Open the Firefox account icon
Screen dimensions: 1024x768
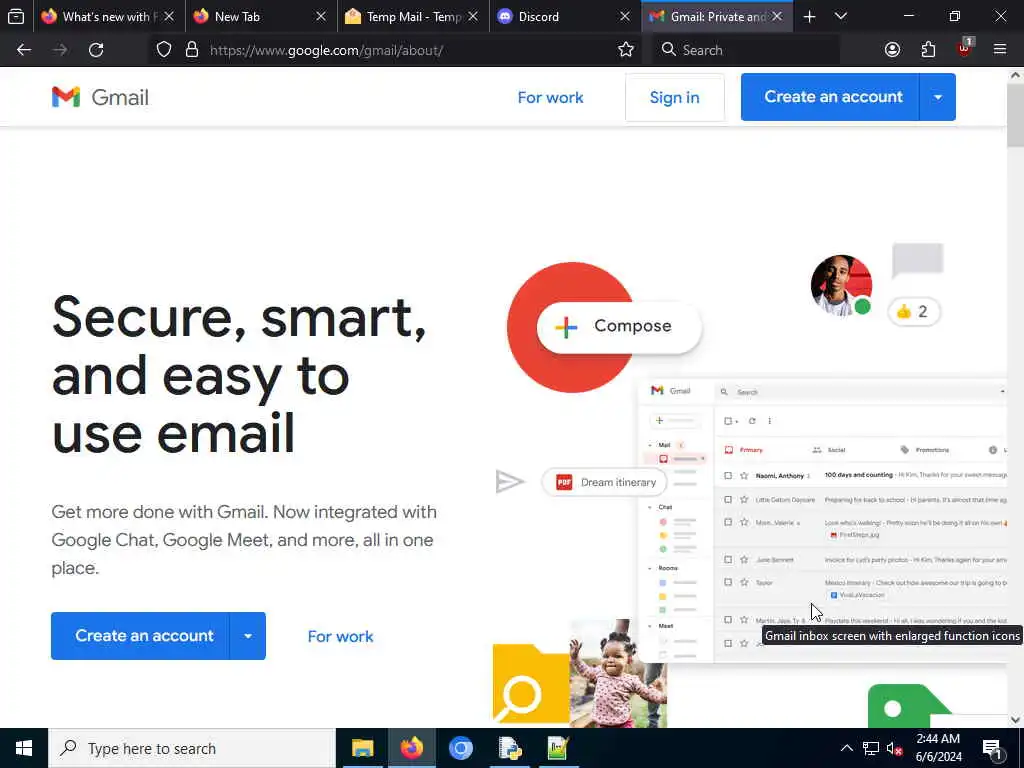click(892, 50)
